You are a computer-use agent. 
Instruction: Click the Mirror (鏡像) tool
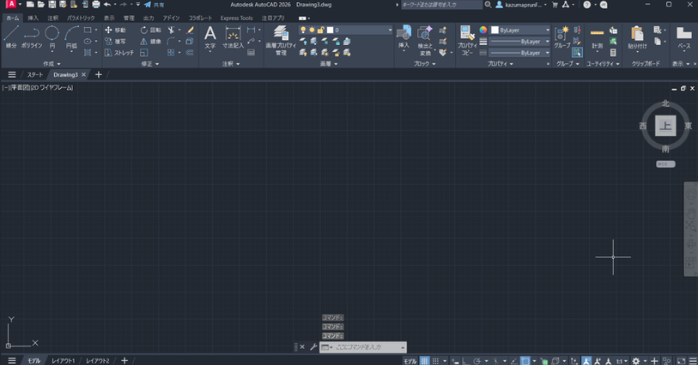point(151,41)
